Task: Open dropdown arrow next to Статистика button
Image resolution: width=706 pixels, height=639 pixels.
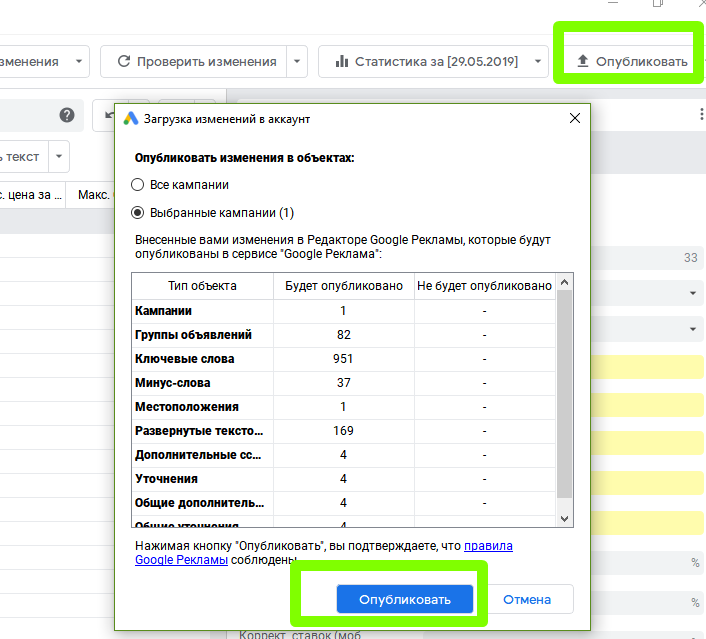Action: click(538, 62)
